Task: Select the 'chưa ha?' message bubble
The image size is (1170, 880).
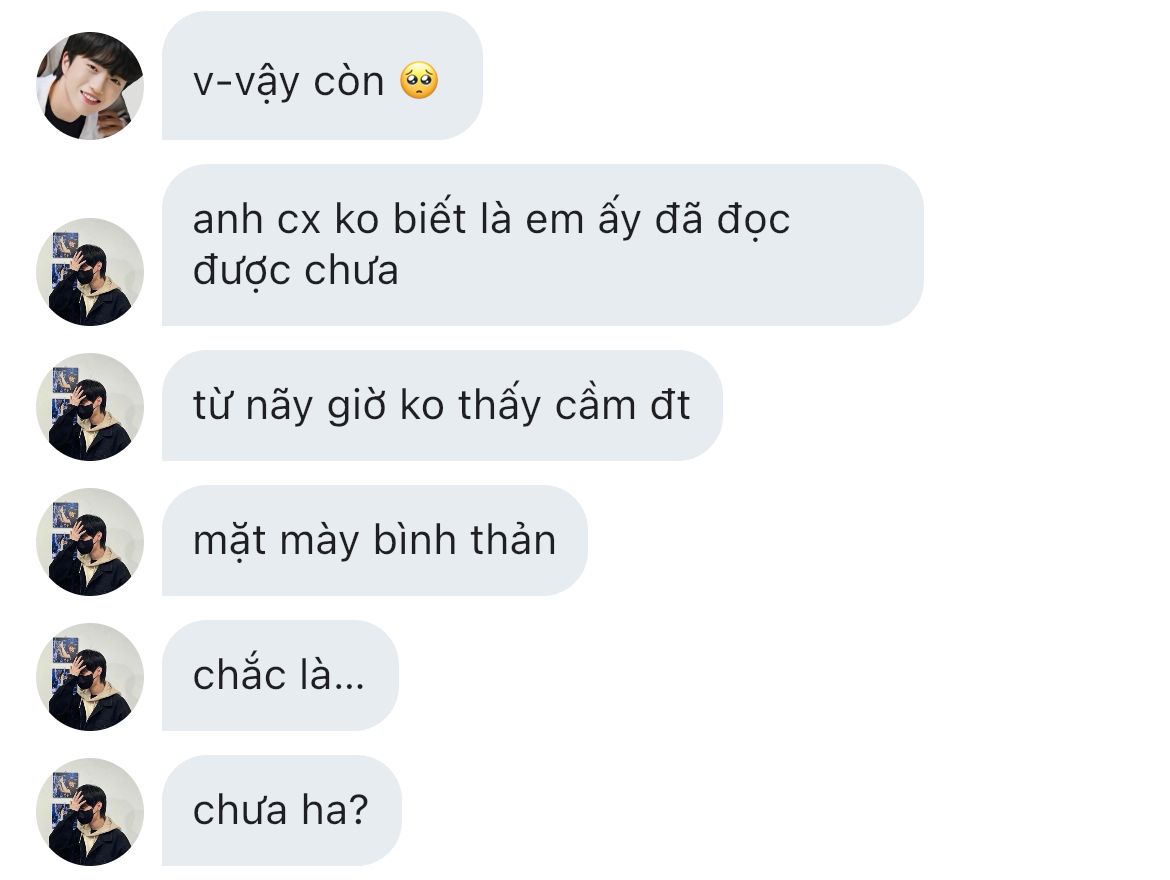Action: point(281,811)
